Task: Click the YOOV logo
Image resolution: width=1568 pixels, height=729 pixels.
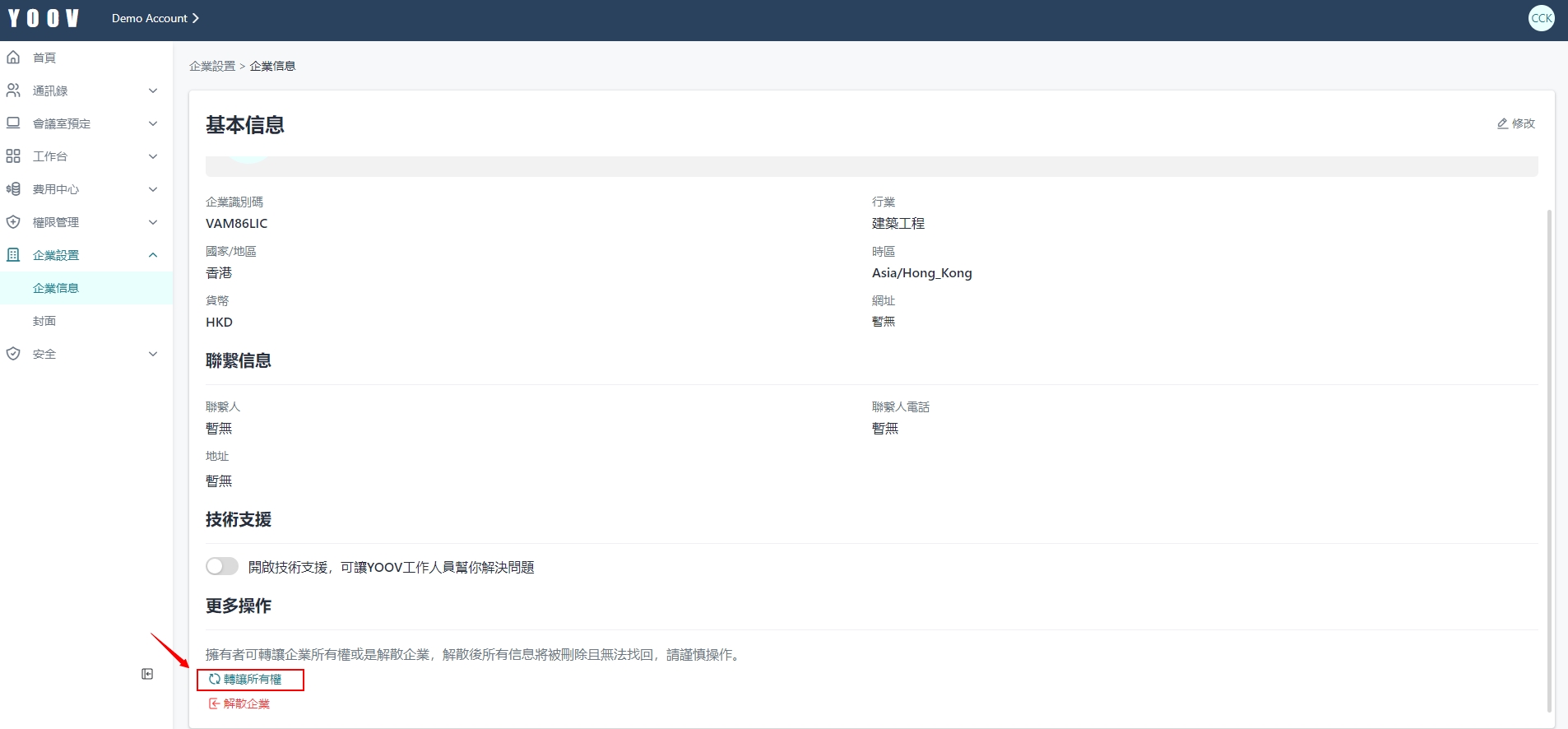Action: click(x=44, y=18)
